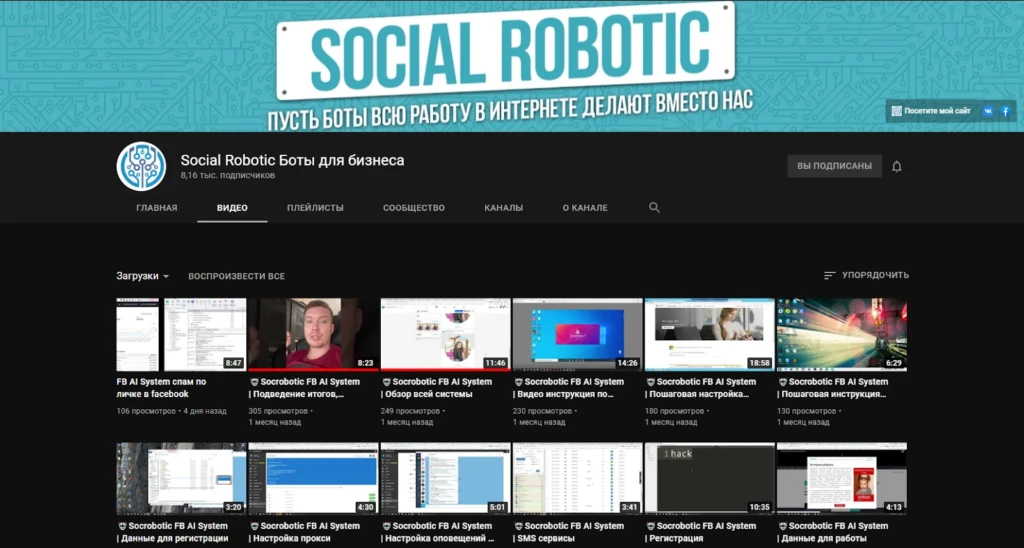The image size is (1024, 548).
Task: Click the 130 просмотров view count
Action: click(x=806, y=411)
